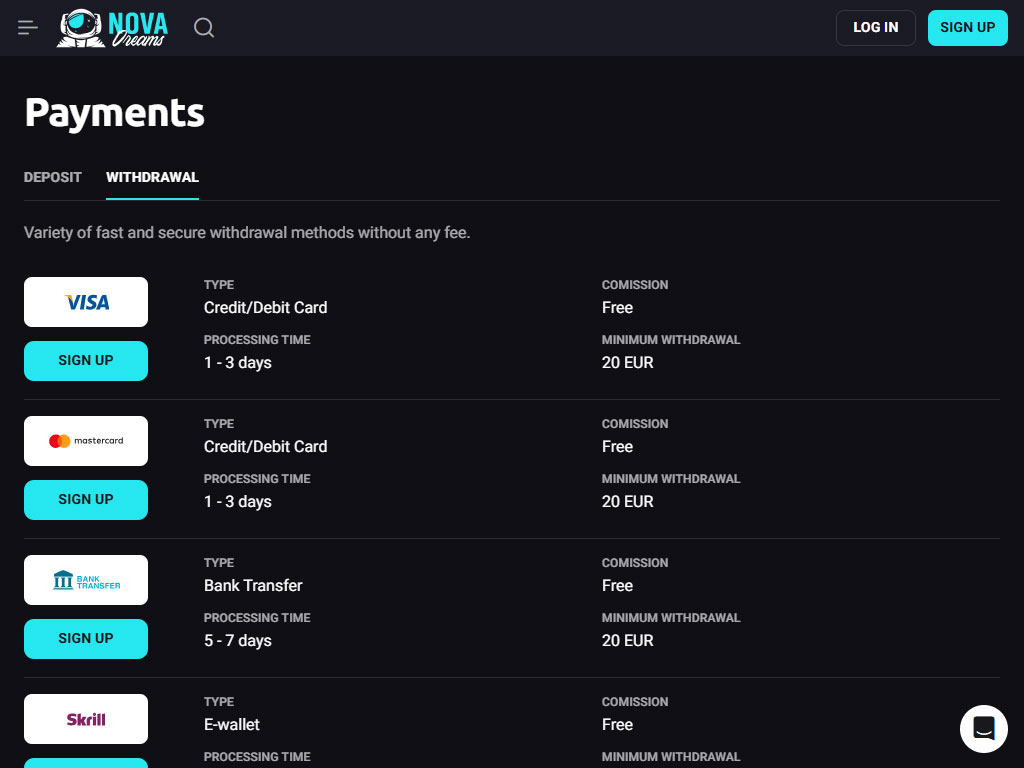Click the Bank Transfer type value
The width and height of the screenshot is (1024, 768).
[x=253, y=586]
